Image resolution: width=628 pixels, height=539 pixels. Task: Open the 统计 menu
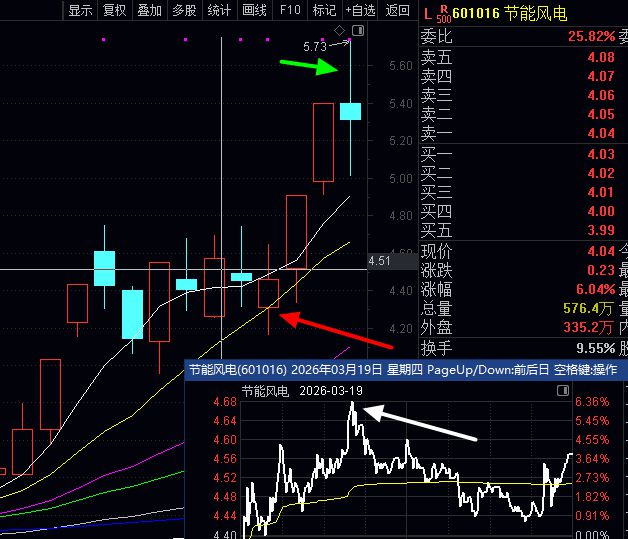click(219, 10)
